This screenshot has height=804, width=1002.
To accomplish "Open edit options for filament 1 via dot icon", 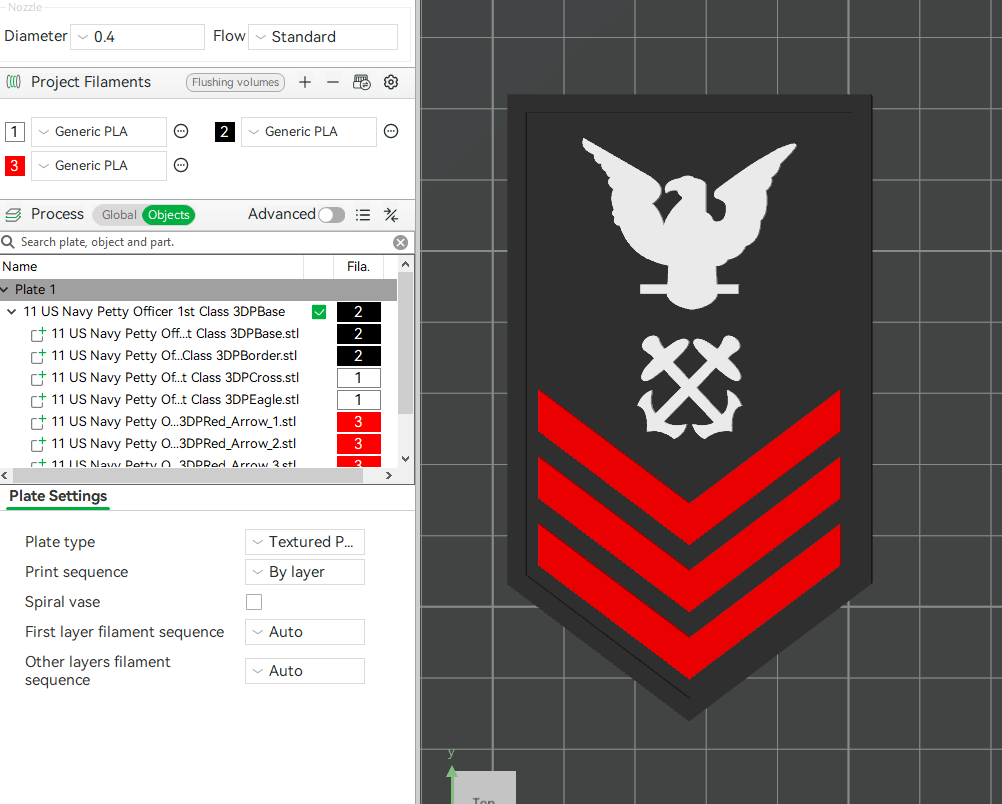I will (x=181, y=131).
